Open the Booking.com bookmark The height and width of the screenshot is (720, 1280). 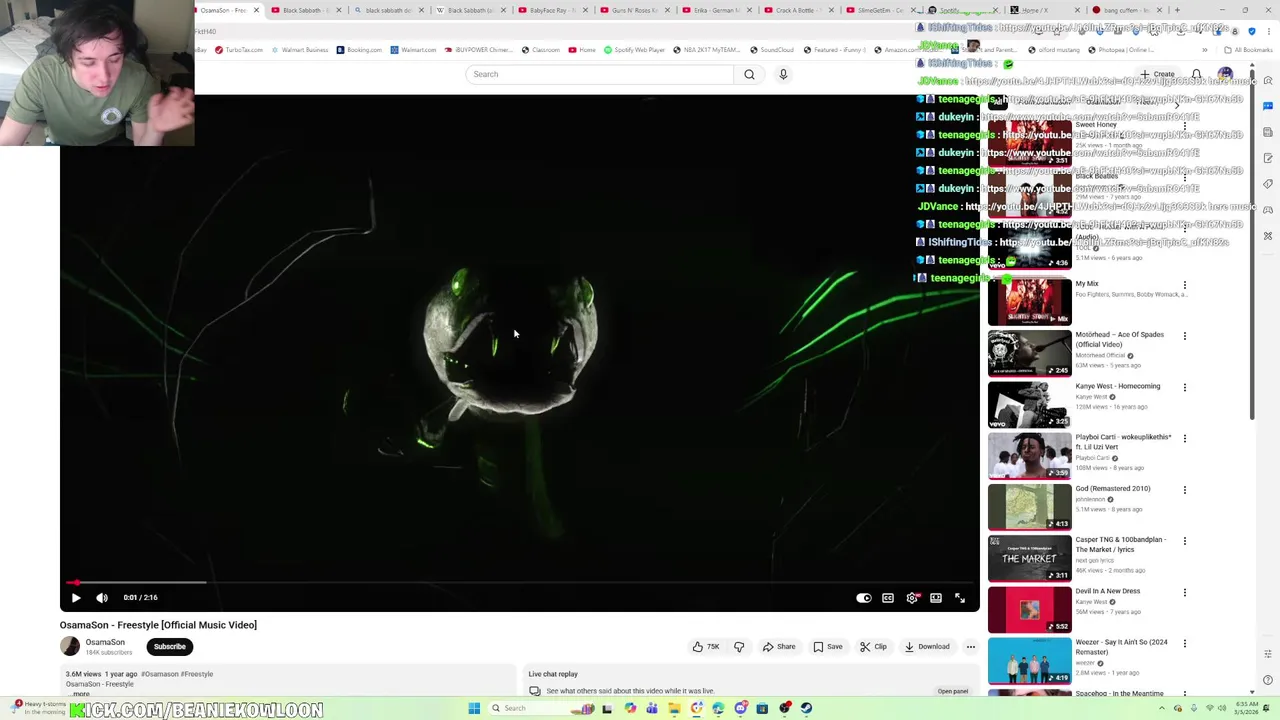[x=359, y=50]
